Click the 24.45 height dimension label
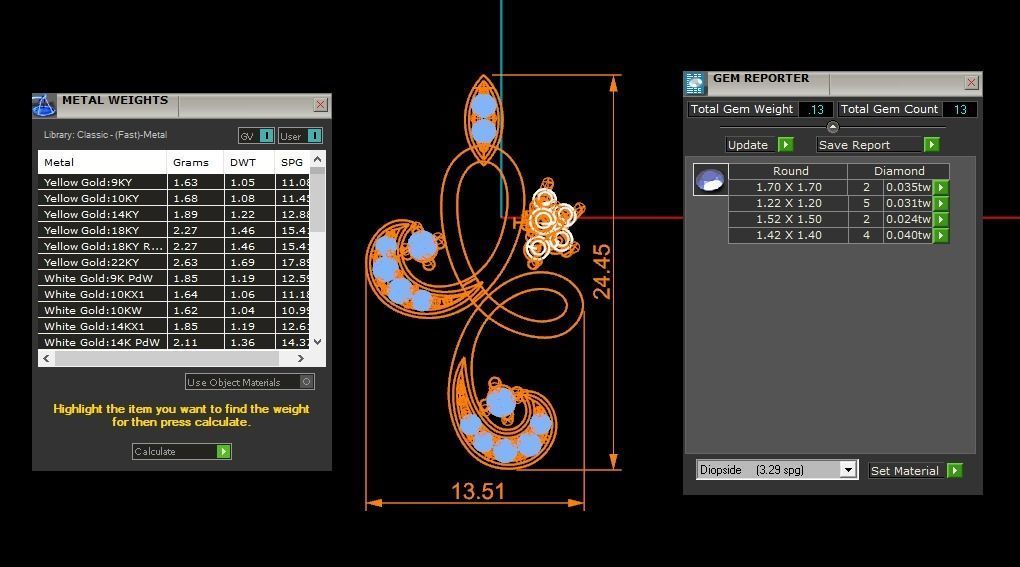The width and height of the screenshot is (1020, 567). pyautogui.click(x=602, y=272)
